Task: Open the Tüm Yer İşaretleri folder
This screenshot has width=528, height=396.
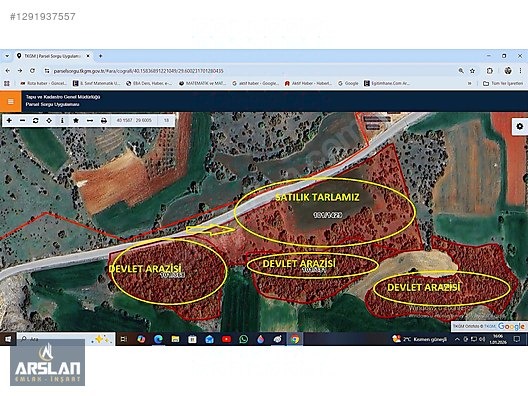Action: [503, 83]
